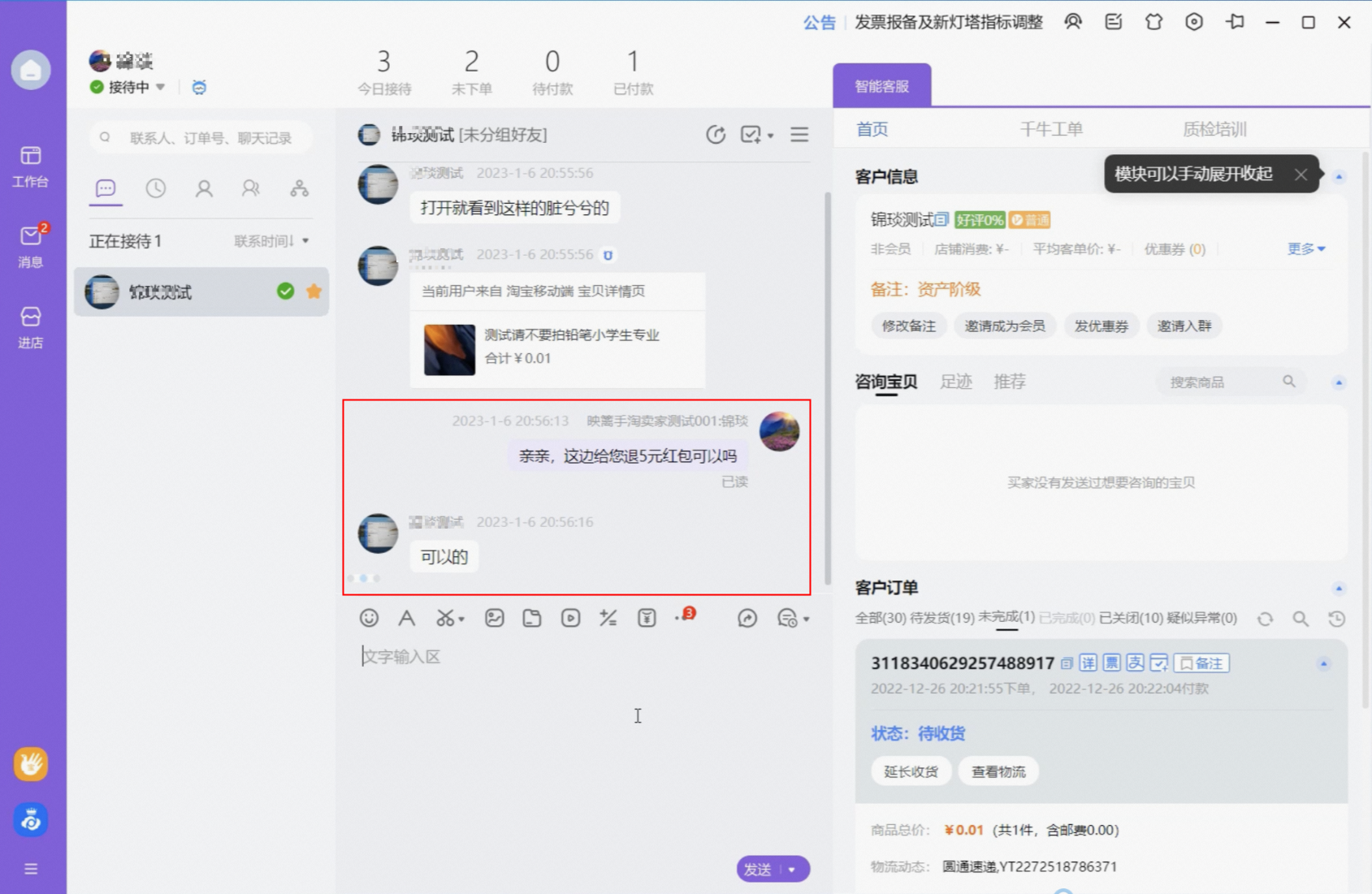
Task: Search within customer orders
Action: tap(1301, 619)
